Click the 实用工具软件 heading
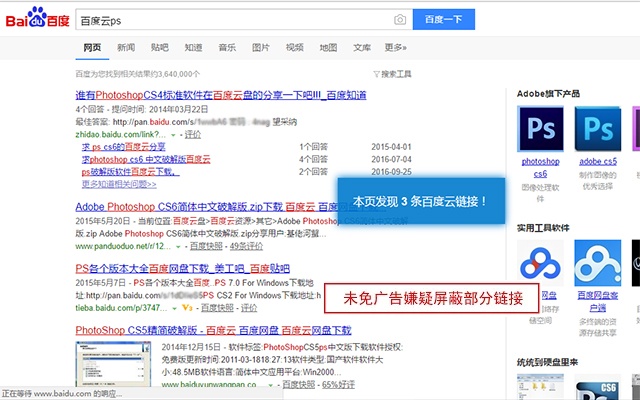 (x=543, y=228)
